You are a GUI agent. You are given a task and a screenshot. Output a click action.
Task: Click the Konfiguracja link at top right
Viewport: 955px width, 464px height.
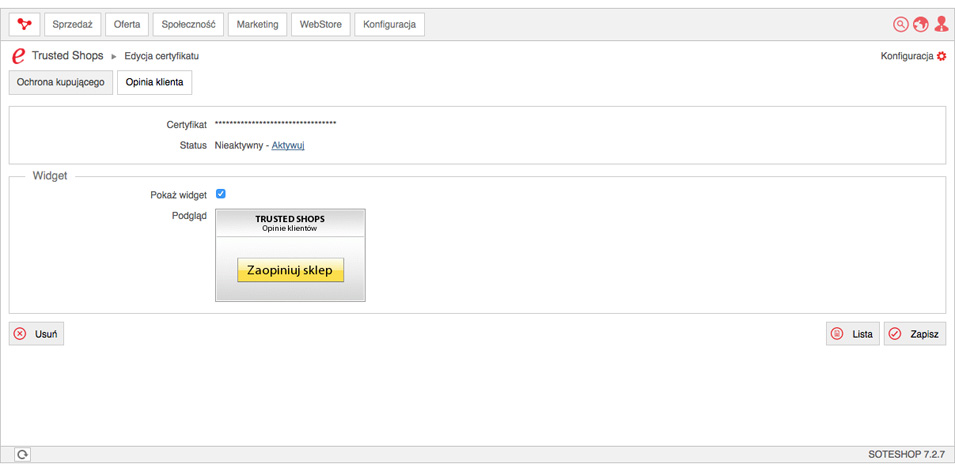(907, 56)
